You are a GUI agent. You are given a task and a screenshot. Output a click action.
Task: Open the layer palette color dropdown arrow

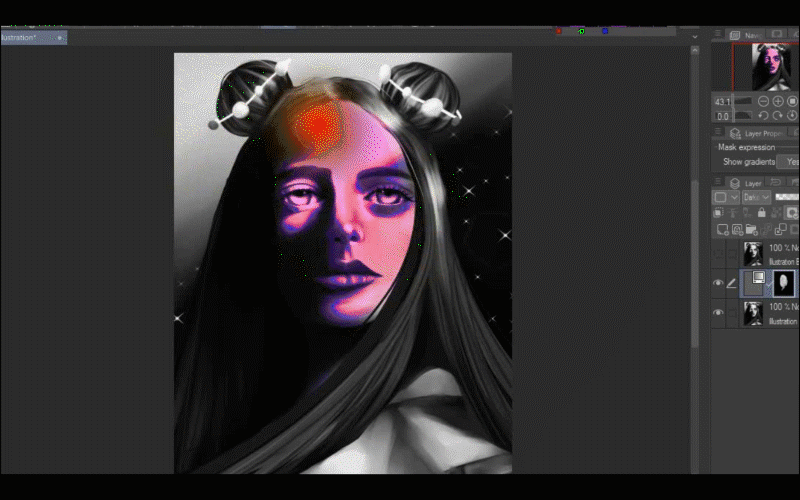click(x=734, y=197)
